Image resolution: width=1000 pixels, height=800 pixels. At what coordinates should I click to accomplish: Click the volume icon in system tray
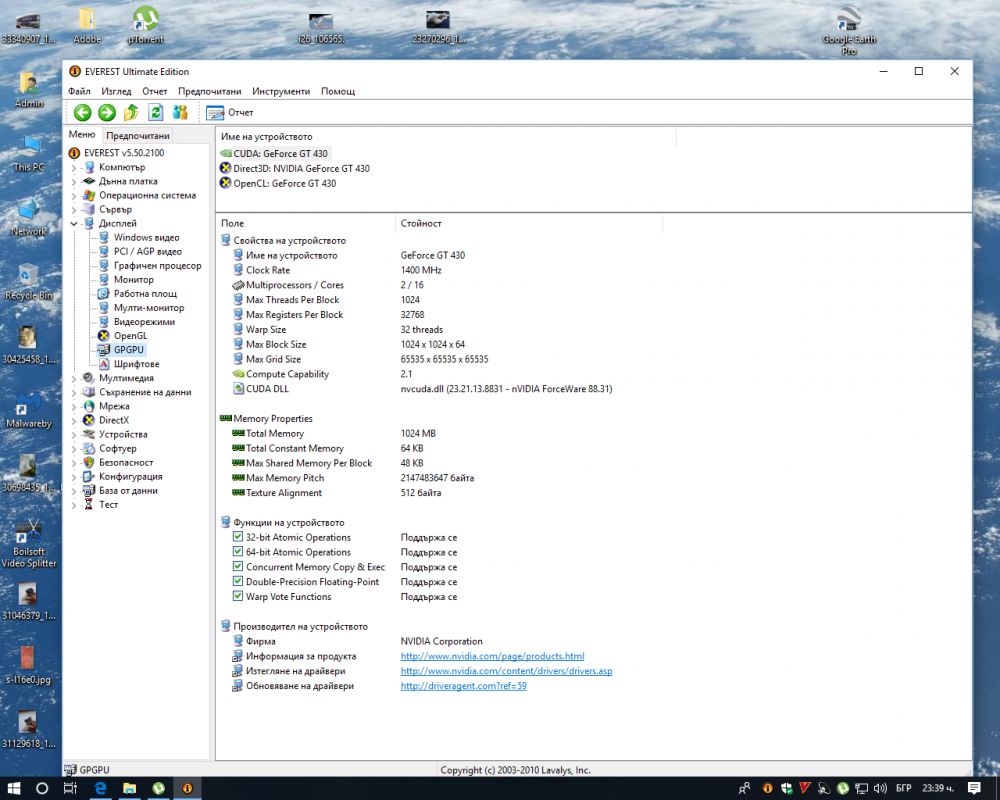click(881, 789)
